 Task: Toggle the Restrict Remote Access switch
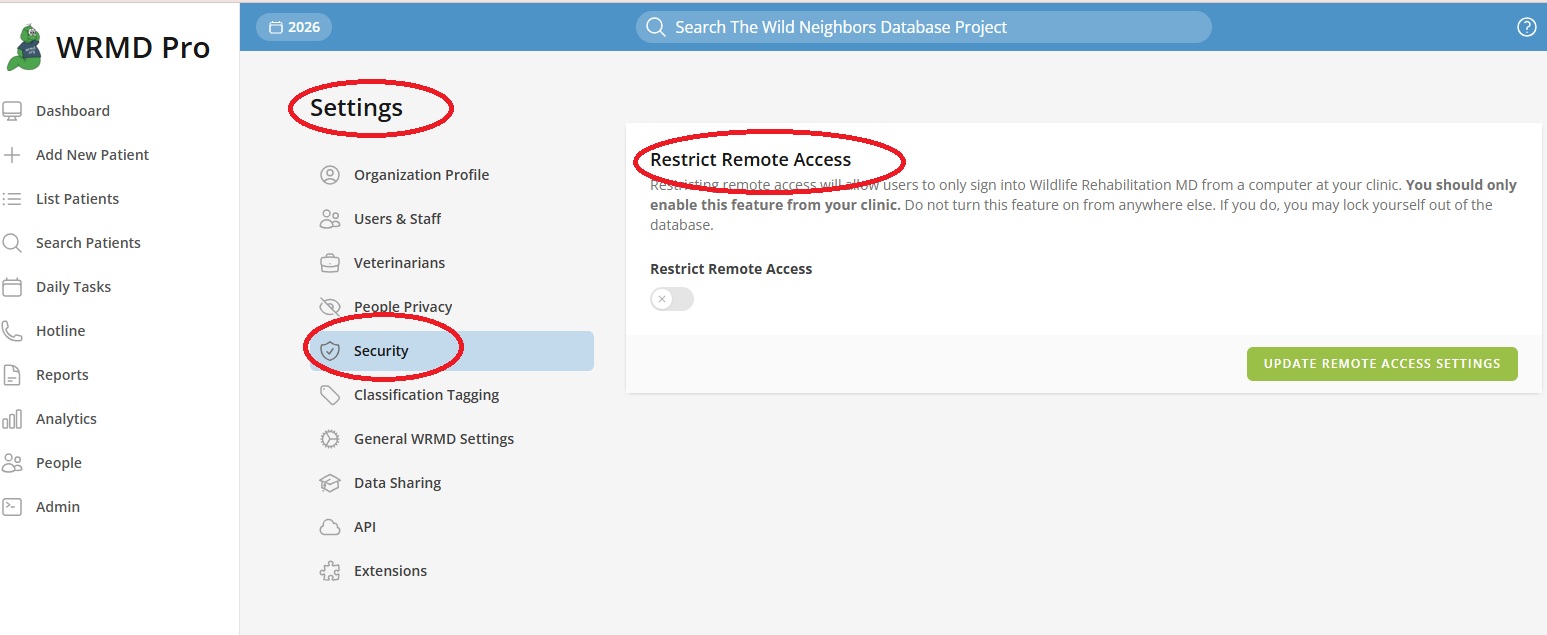(x=672, y=299)
